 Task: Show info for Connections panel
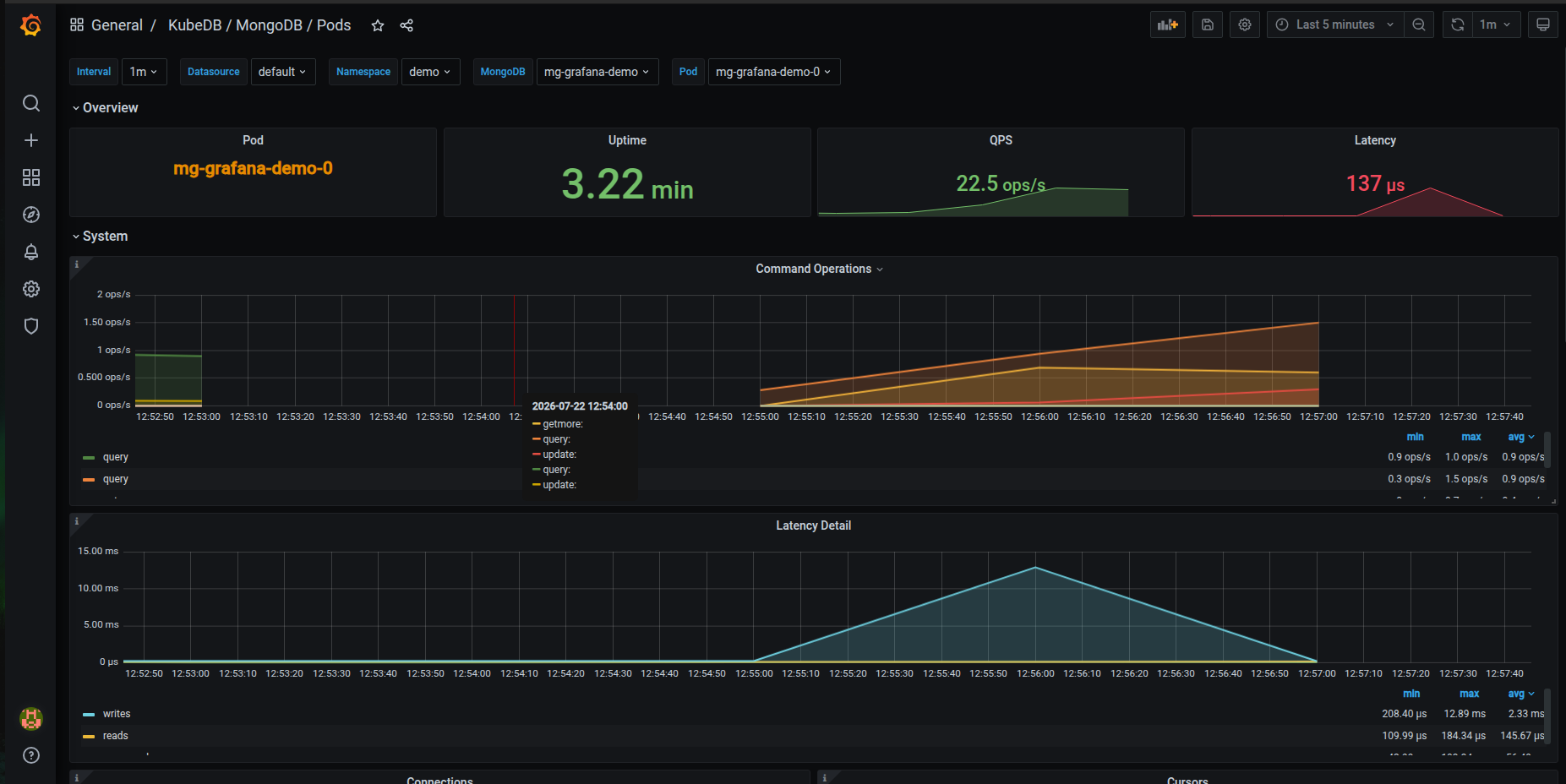[x=77, y=777]
